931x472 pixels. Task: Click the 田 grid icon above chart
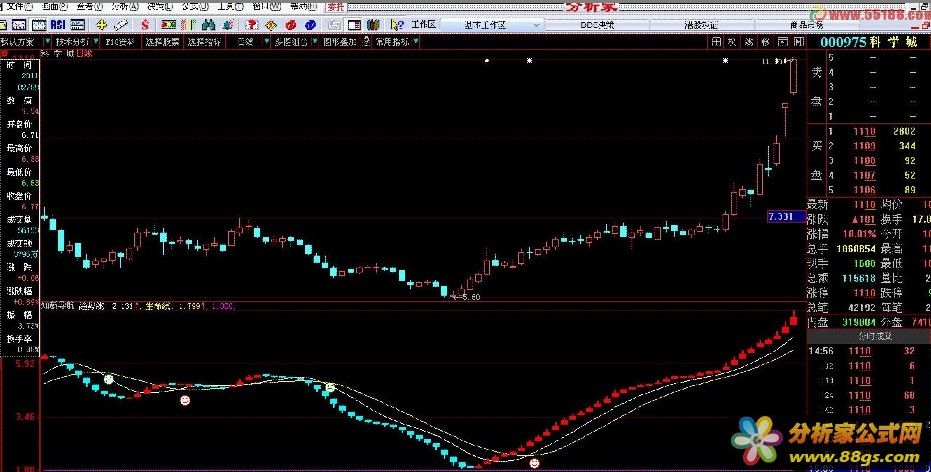pos(717,42)
